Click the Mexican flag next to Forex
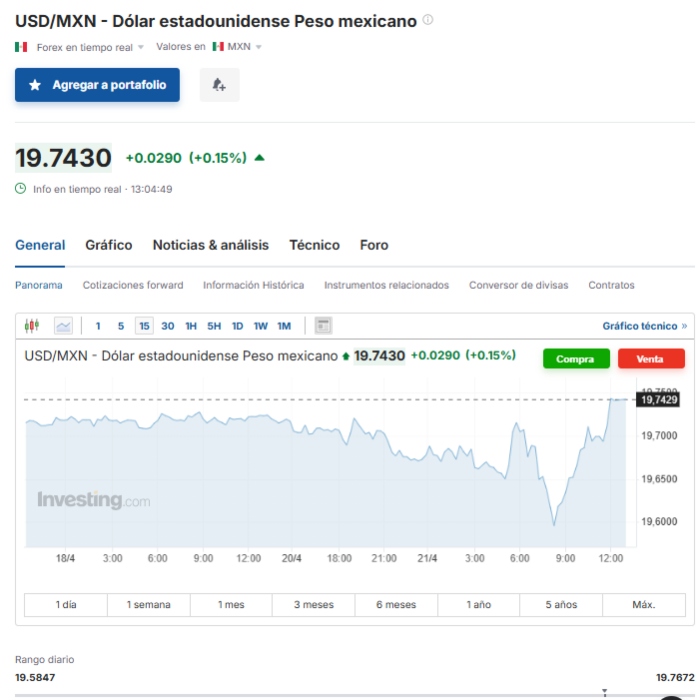This screenshot has height=700, width=700. pos(22,47)
